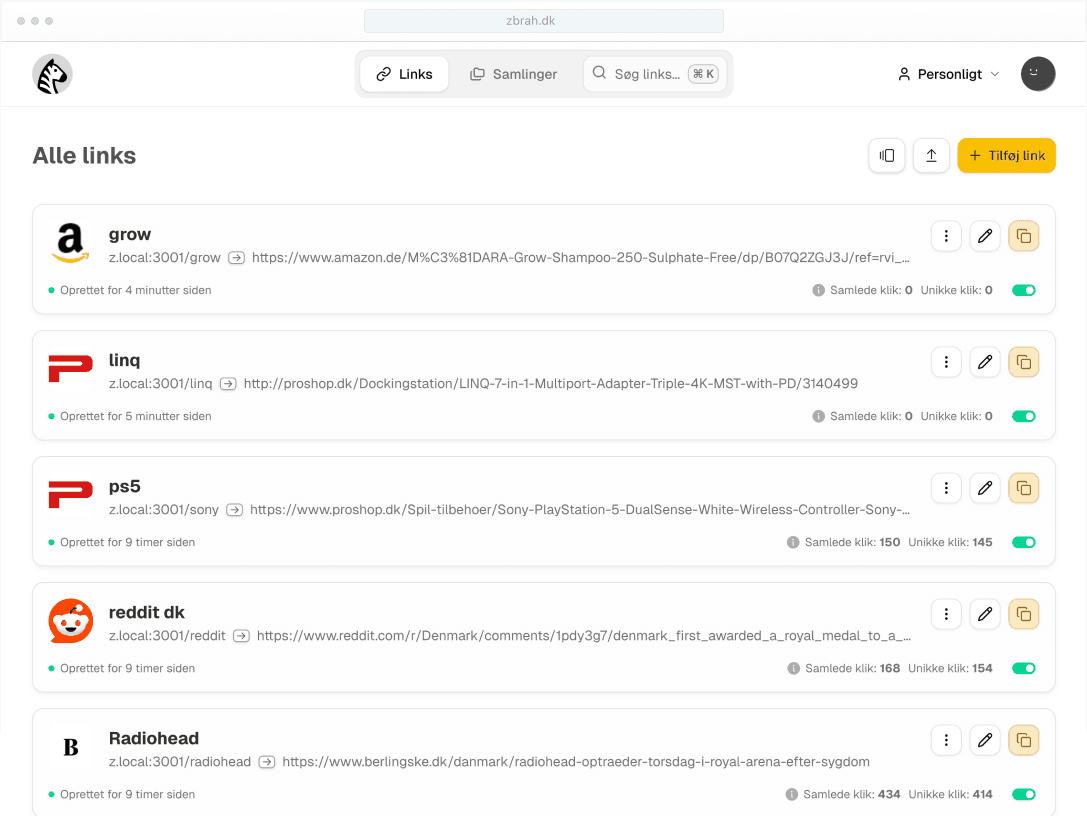The width and height of the screenshot is (1087, 816).
Task: Expand the Personligt workspace dropdown
Action: tap(948, 74)
